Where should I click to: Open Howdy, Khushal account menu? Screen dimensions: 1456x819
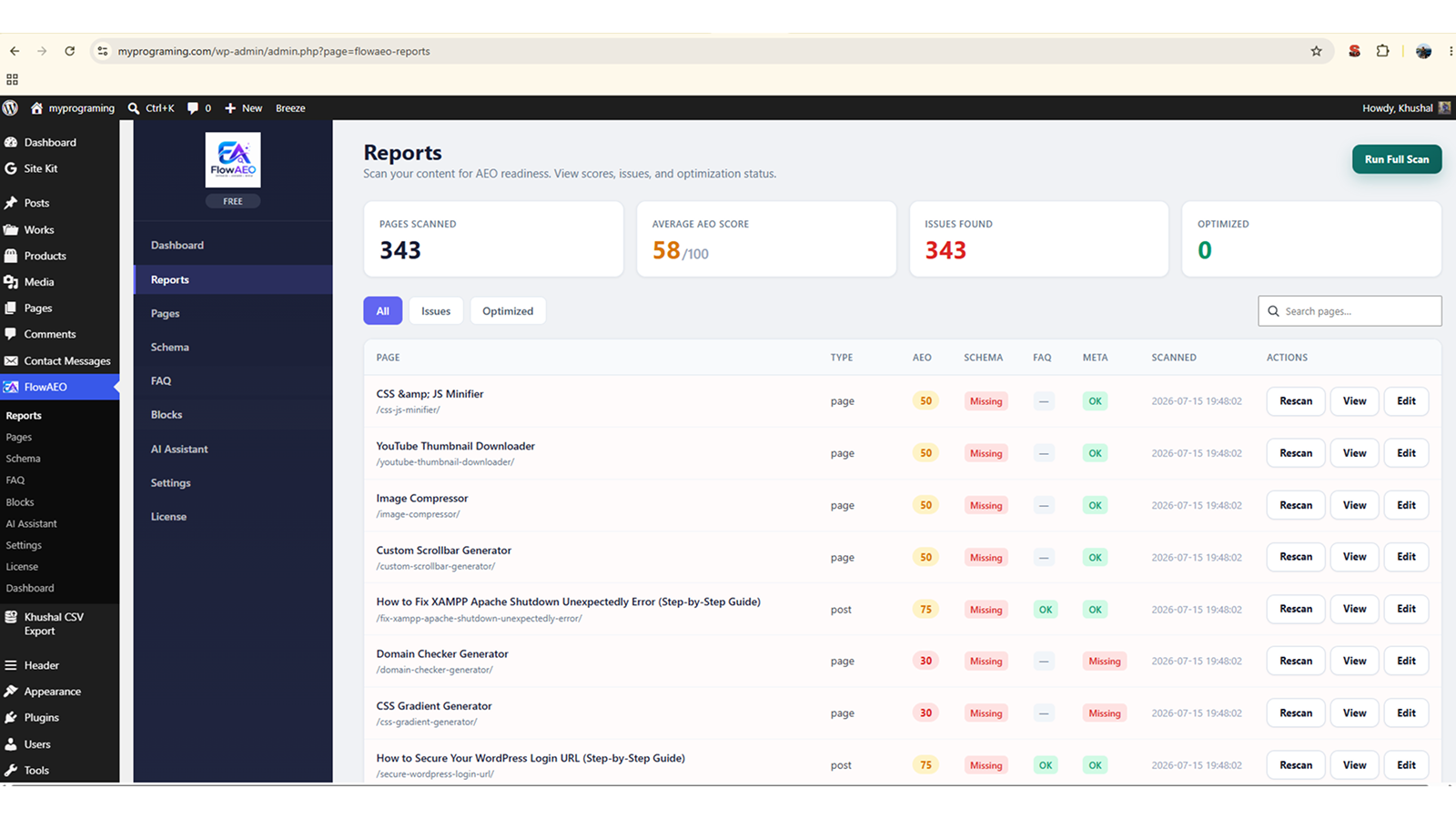coord(1406,107)
